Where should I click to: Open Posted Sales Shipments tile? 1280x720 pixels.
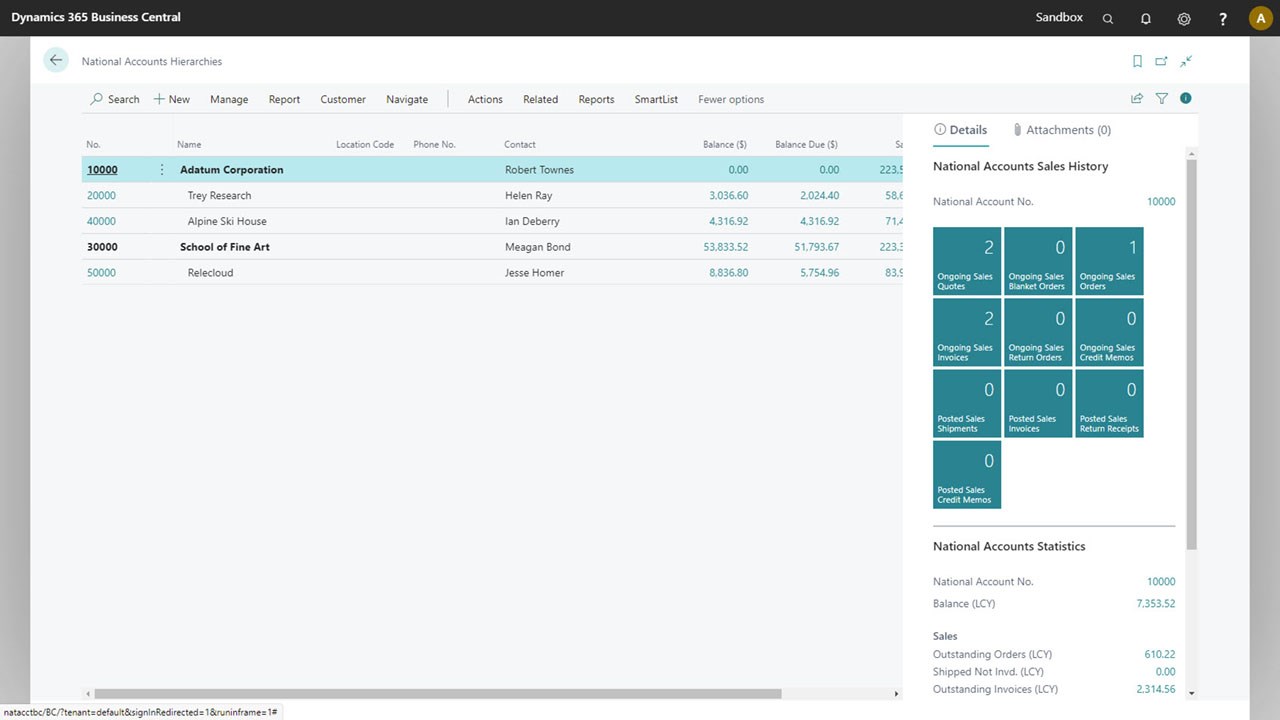tap(967, 403)
